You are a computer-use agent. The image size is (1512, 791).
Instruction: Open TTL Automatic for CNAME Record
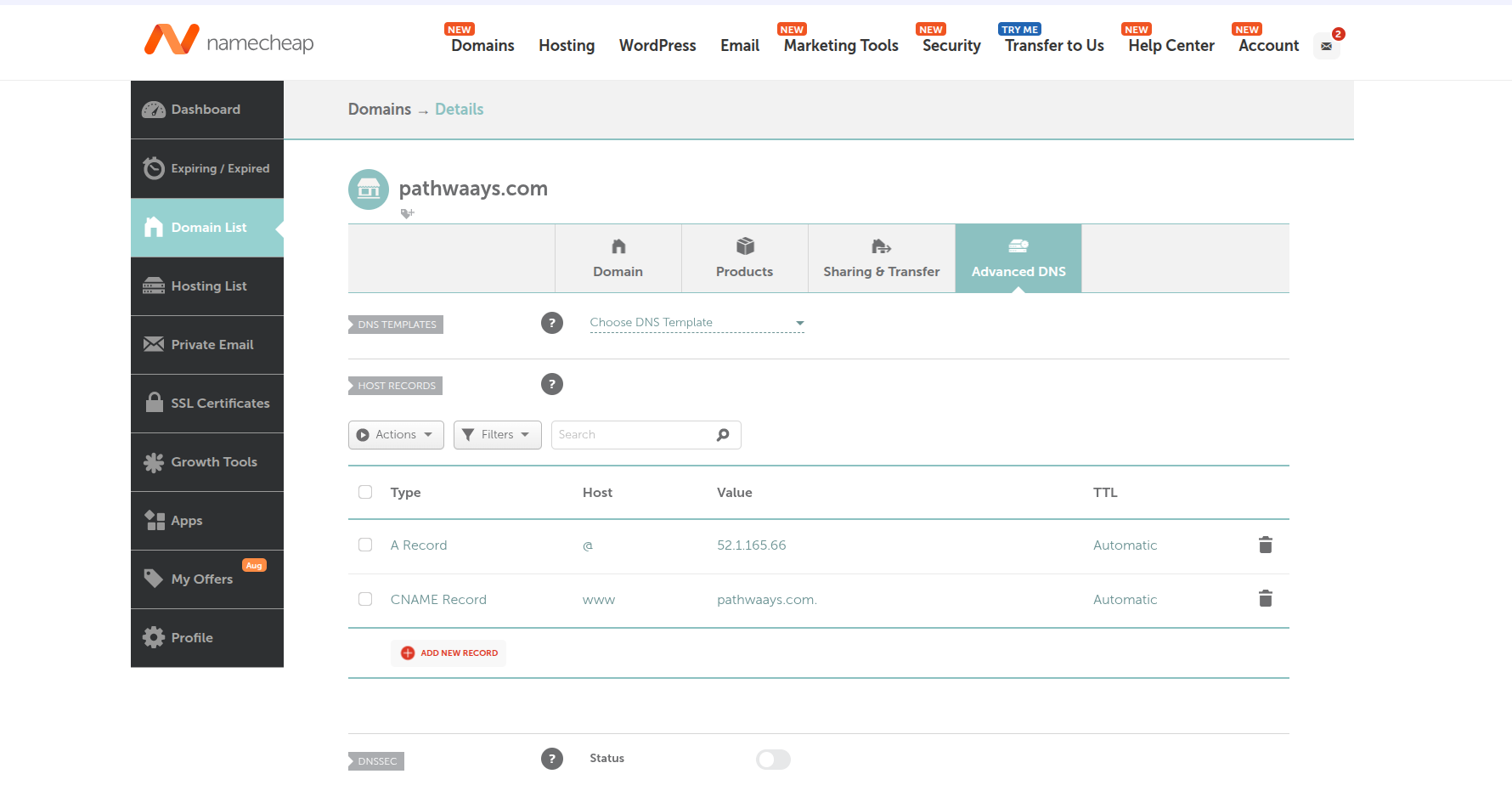click(x=1125, y=600)
